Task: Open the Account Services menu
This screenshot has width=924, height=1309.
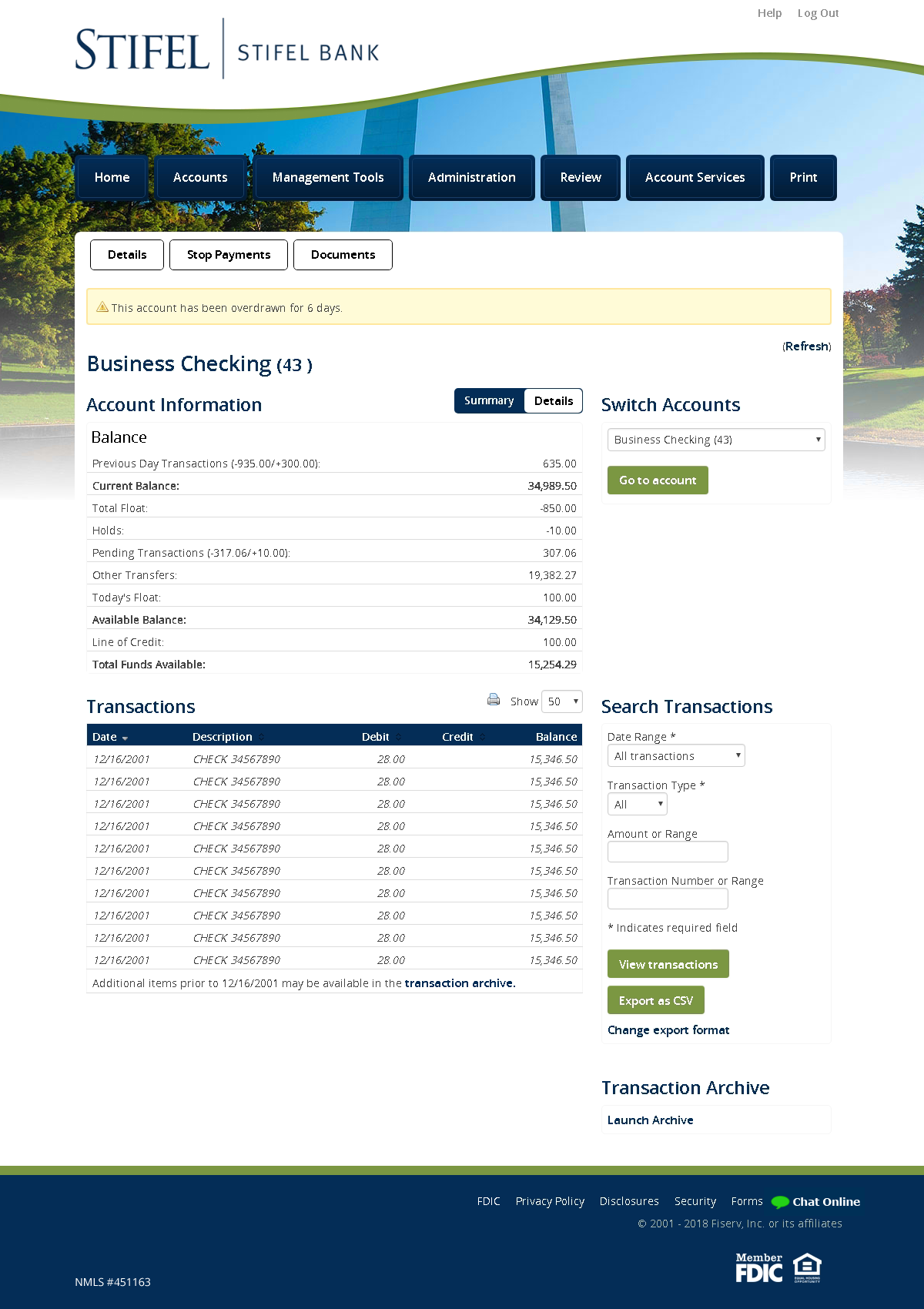Action: pyautogui.click(x=695, y=178)
